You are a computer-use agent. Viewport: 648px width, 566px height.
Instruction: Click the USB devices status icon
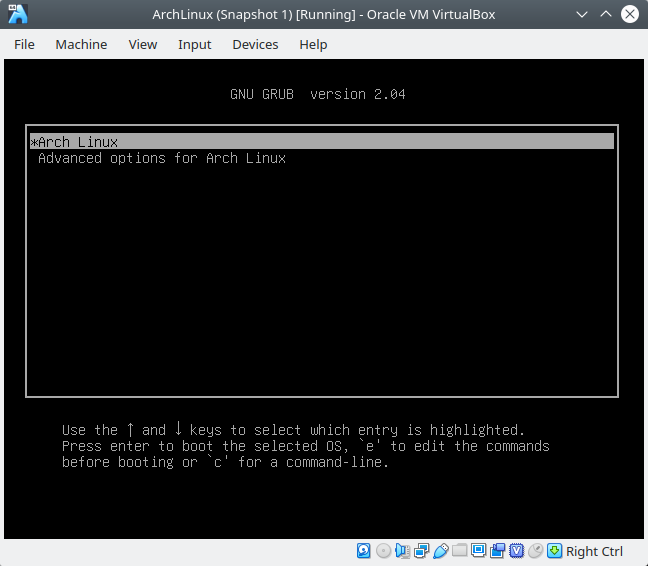[441, 551]
